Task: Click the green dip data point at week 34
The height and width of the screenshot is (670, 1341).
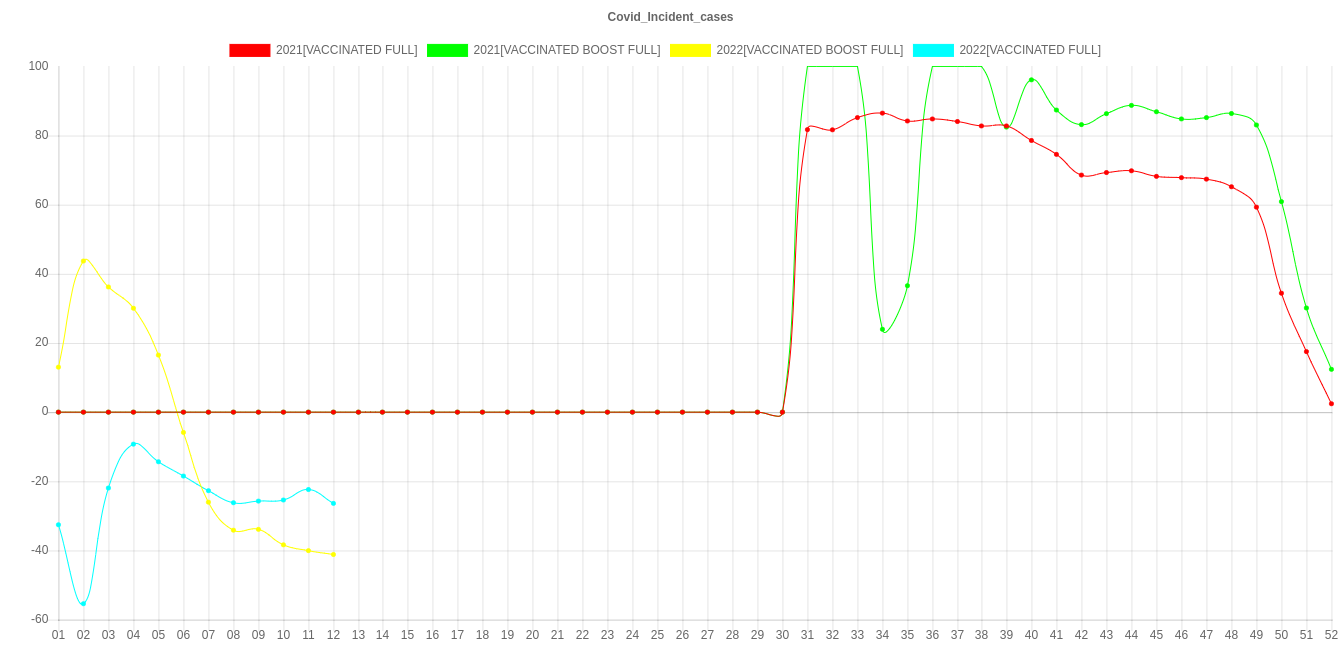Action: coord(882,330)
